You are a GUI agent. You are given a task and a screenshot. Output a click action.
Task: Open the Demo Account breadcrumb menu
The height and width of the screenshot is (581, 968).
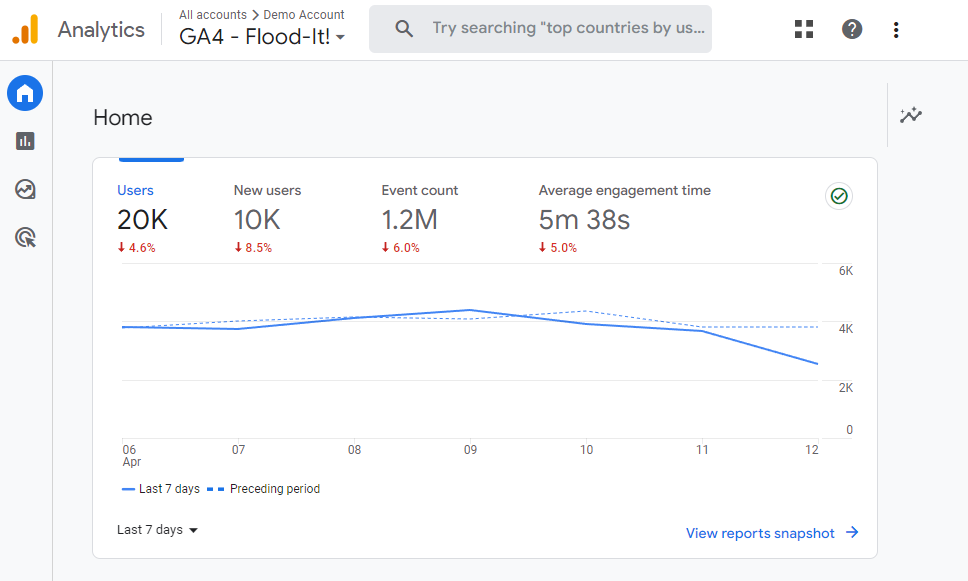(x=303, y=15)
